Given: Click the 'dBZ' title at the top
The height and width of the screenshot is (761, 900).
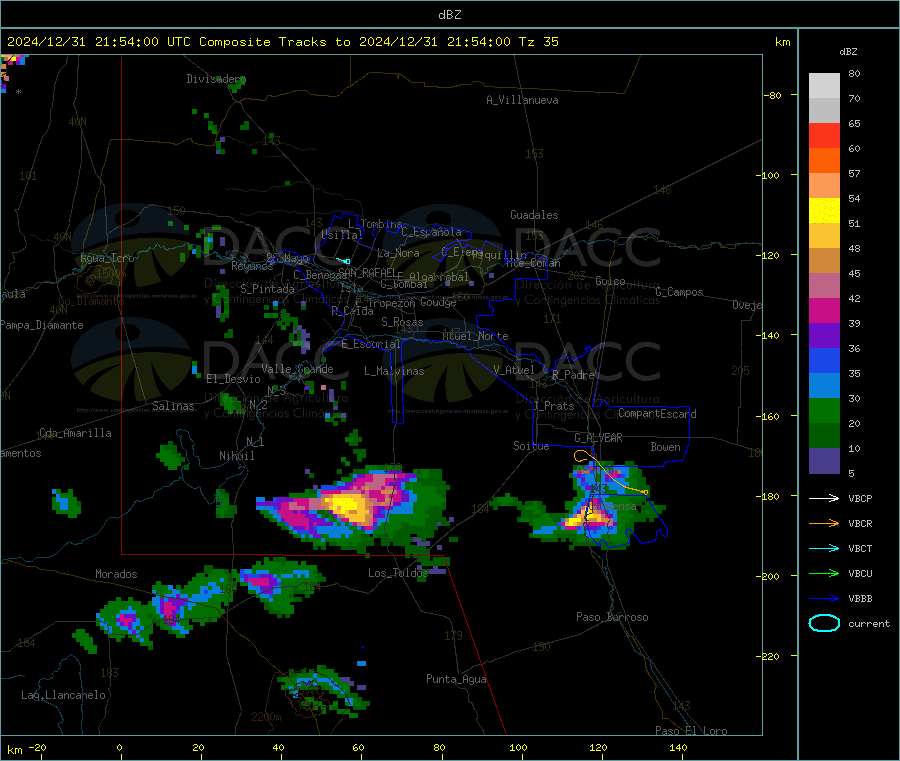Looking at the screenshot, I should (x=449, y=15).
